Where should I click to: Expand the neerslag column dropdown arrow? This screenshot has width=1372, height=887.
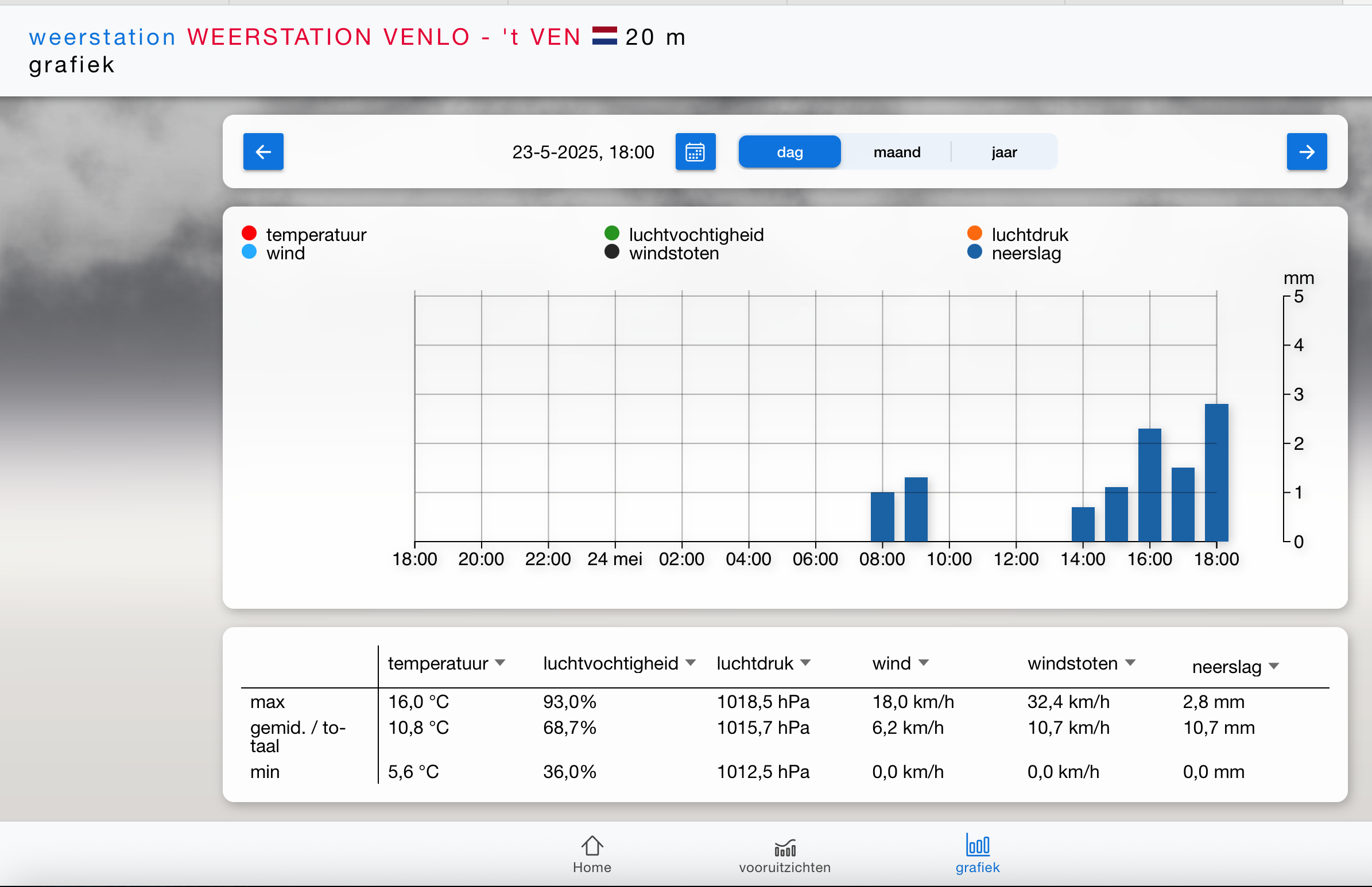pyautogui.click(x=1274, y=667)
